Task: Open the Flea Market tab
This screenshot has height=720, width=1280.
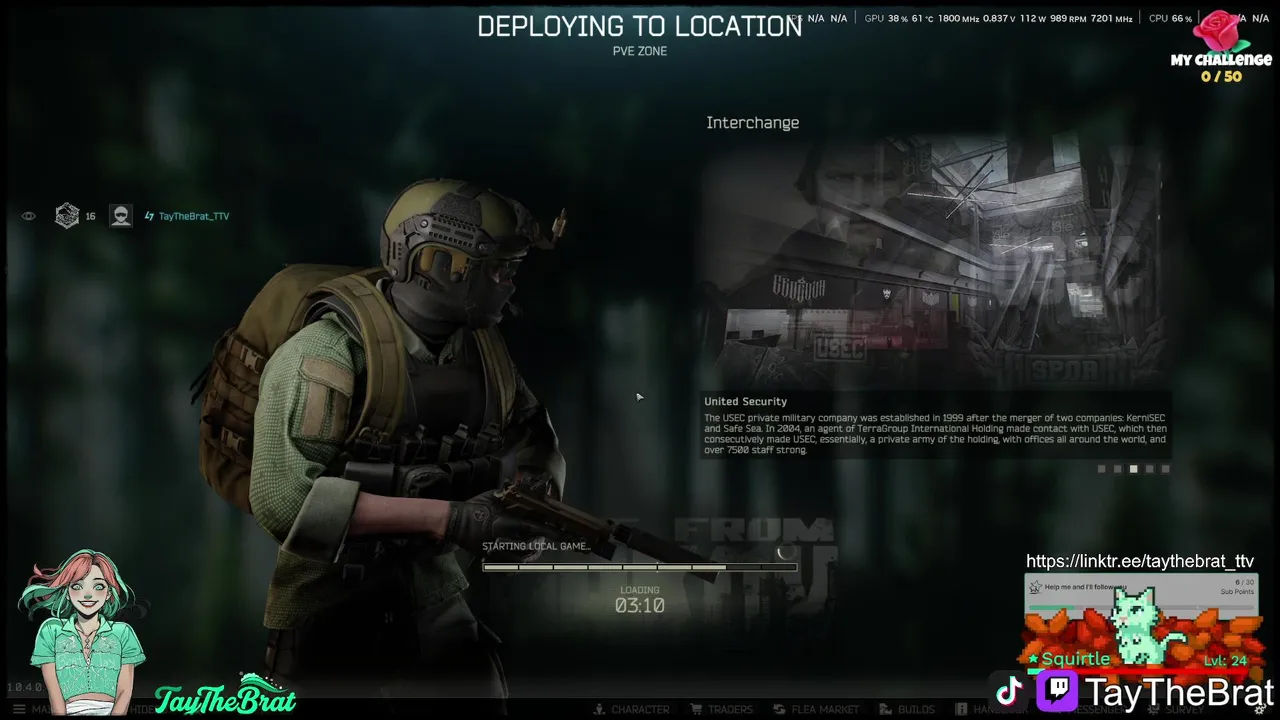Action: (x=817, y=709)
